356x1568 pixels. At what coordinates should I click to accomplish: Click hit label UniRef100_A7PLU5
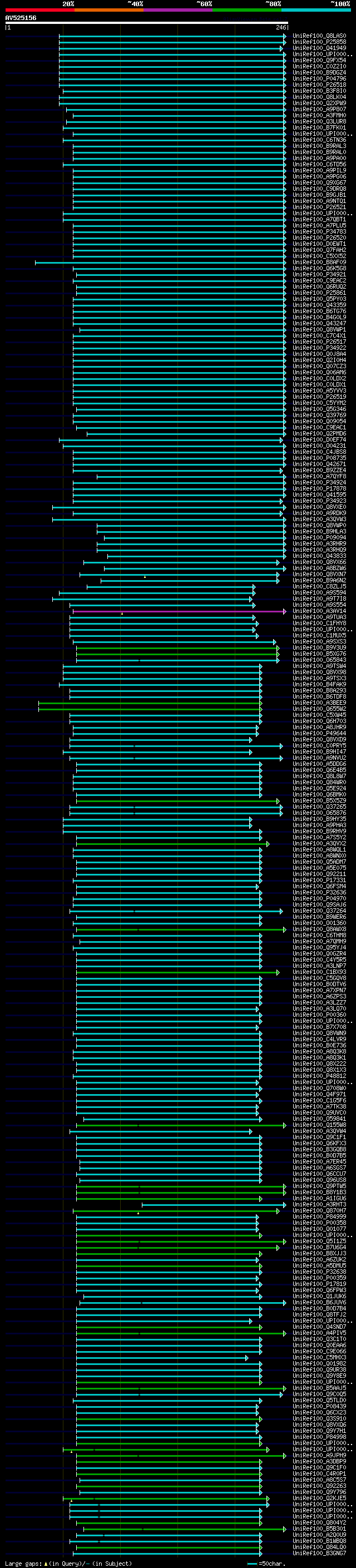[319, 226]
